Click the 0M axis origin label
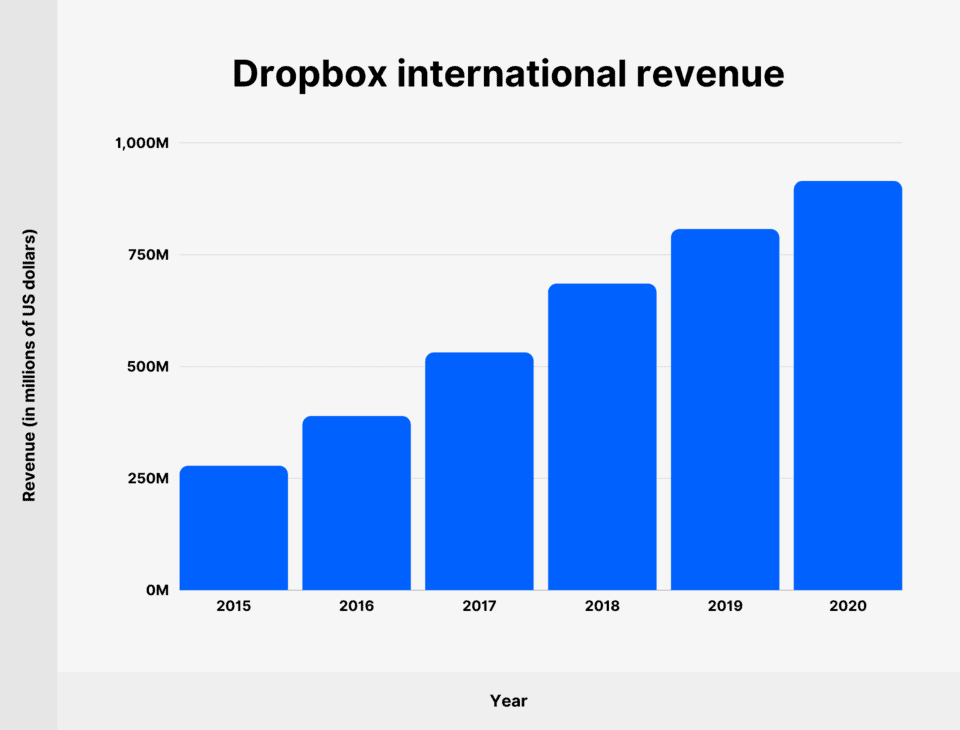Viewport: 960px width, 730px height. pyautogui.click(x=157, y=589)
